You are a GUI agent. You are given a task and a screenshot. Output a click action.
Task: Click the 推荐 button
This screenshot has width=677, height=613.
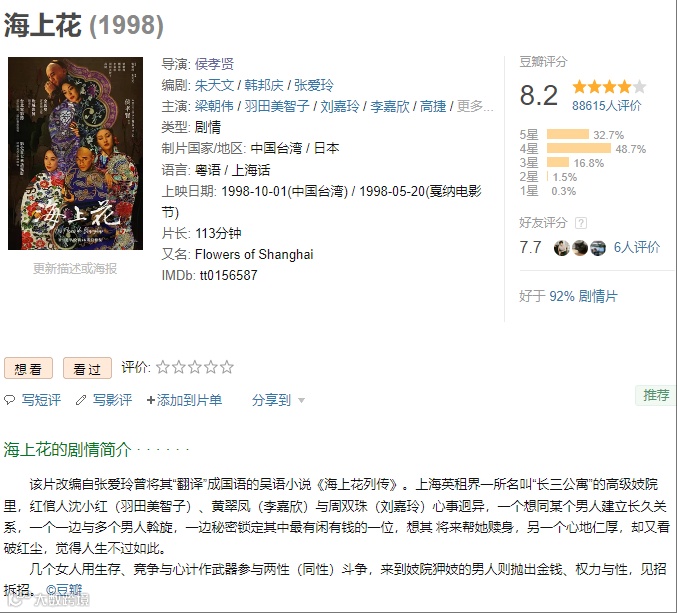pos(656,395)
